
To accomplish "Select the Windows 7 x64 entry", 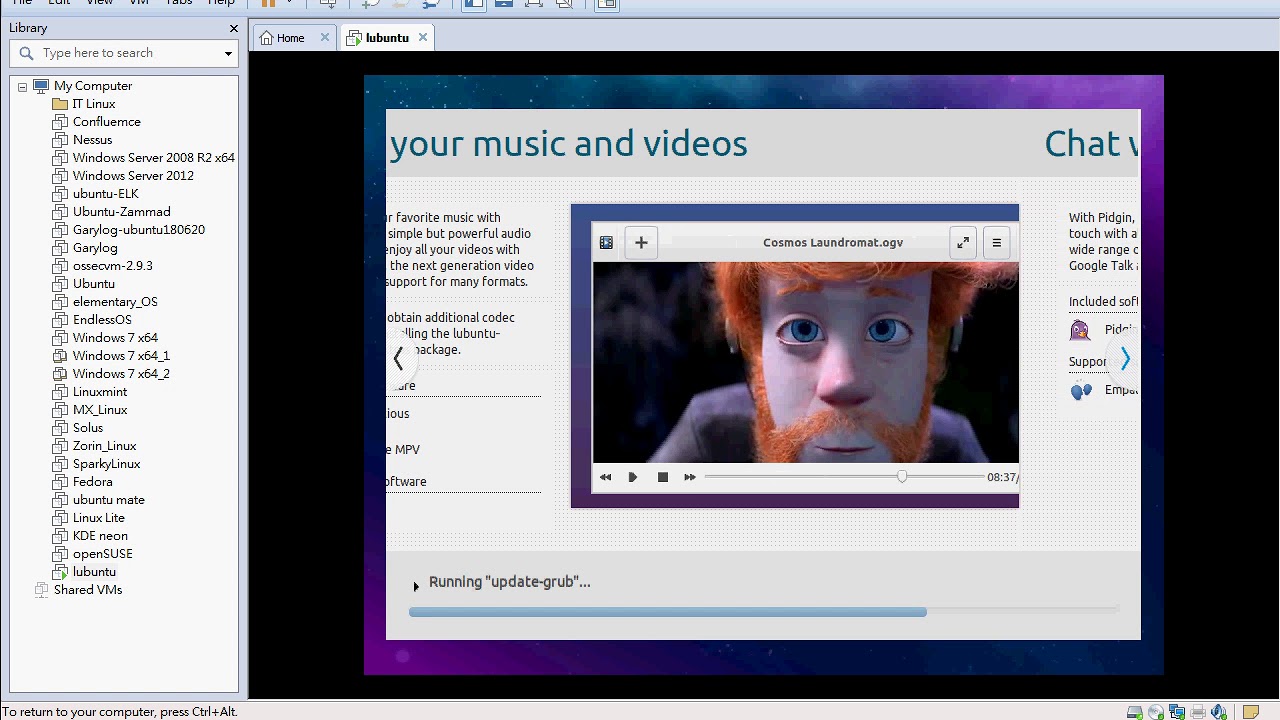I will [x=115, y=338].
